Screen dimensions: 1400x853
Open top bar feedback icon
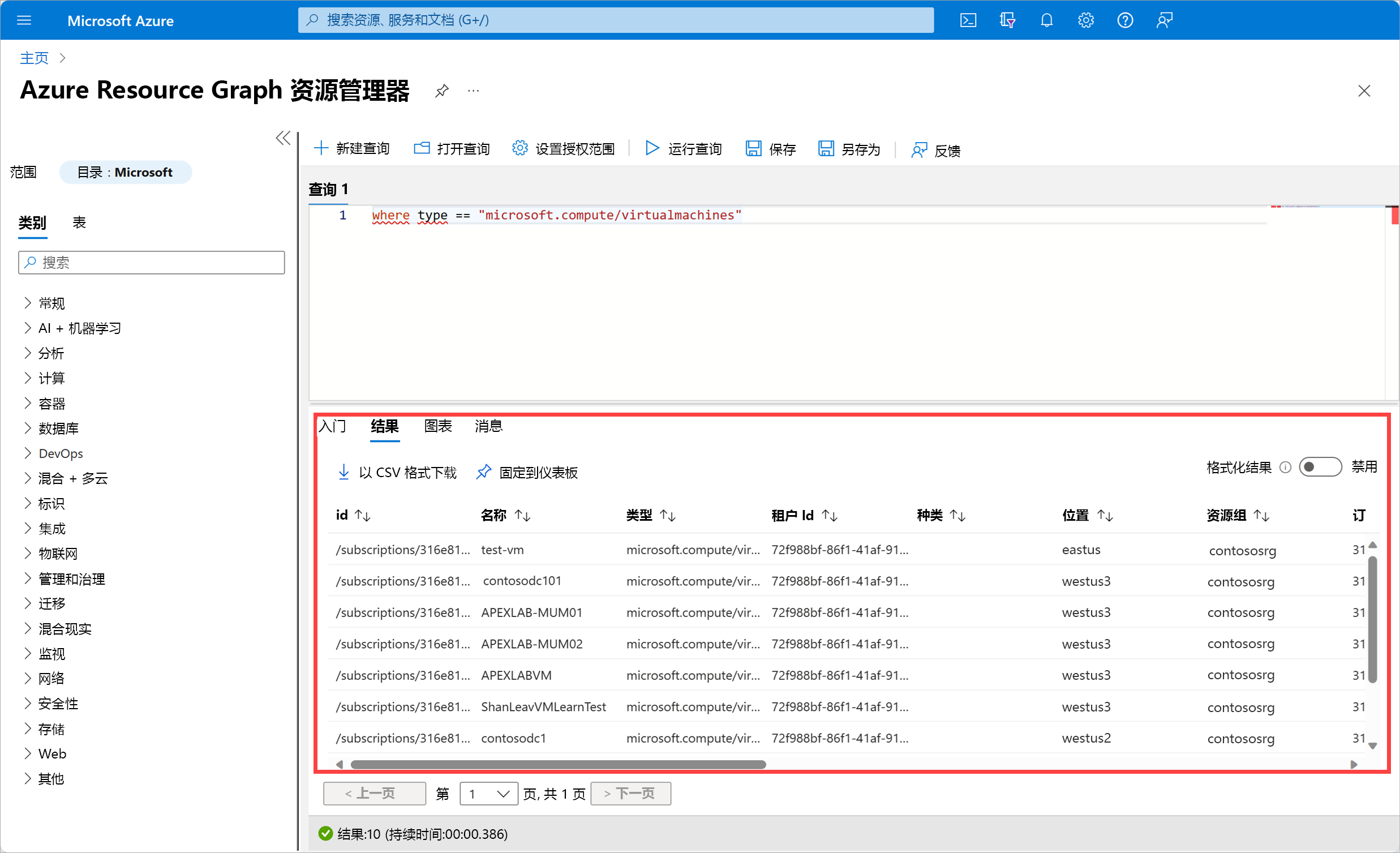point(1164,20)
